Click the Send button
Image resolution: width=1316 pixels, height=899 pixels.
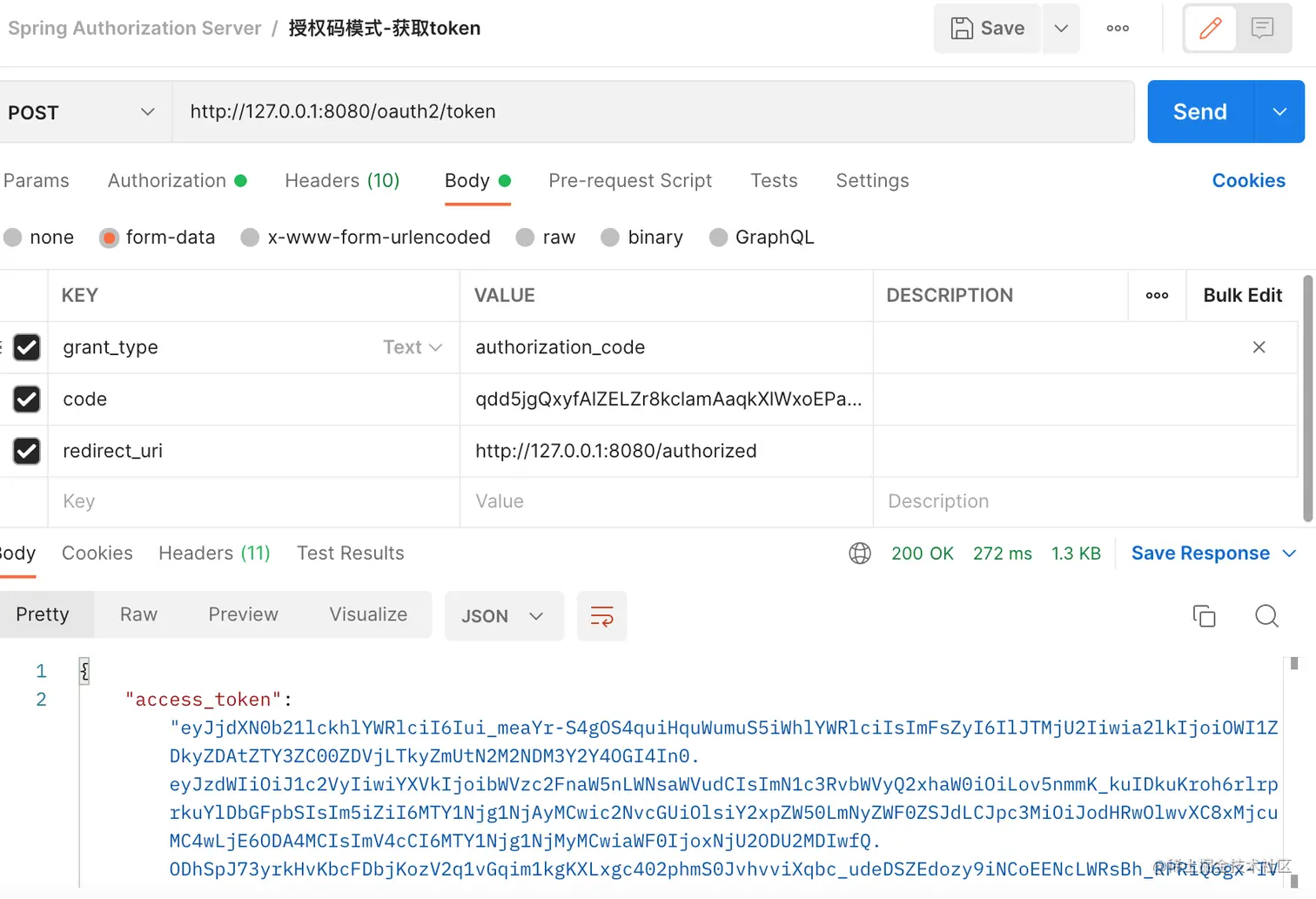[1198, 111]
